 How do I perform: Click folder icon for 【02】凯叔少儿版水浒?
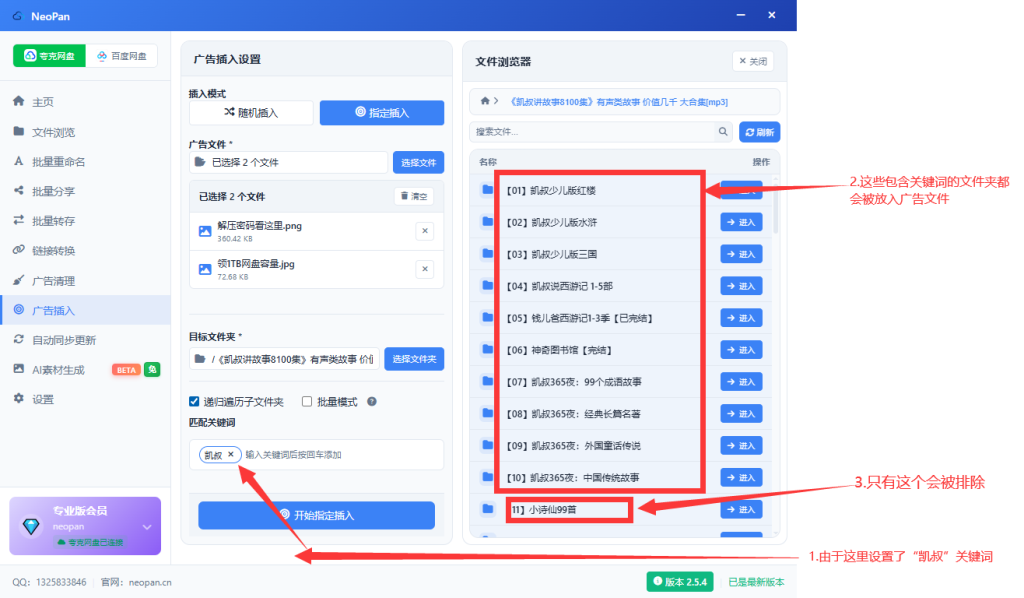tap(487, 221)
